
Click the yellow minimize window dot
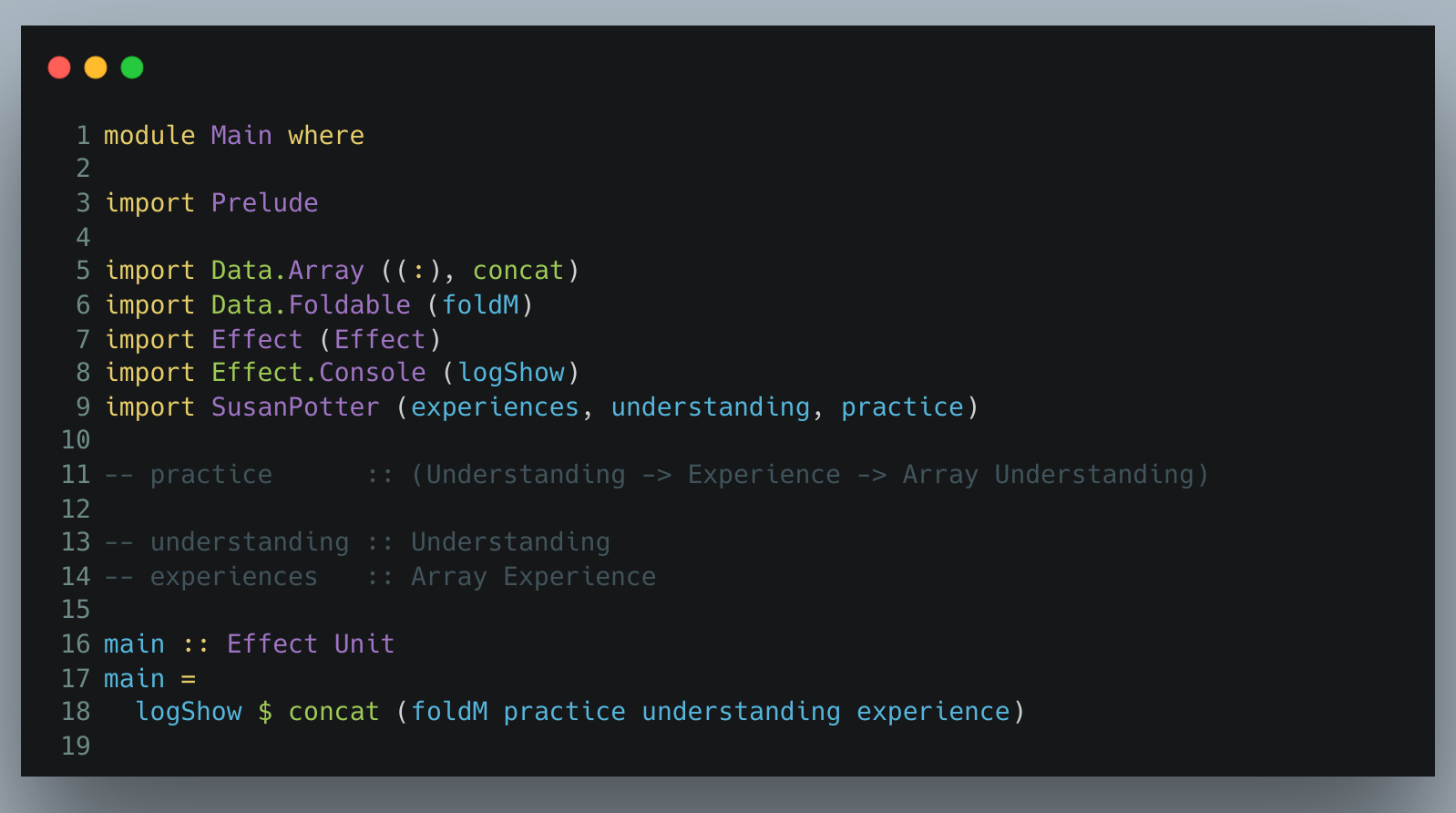click(x=96, y=67)
